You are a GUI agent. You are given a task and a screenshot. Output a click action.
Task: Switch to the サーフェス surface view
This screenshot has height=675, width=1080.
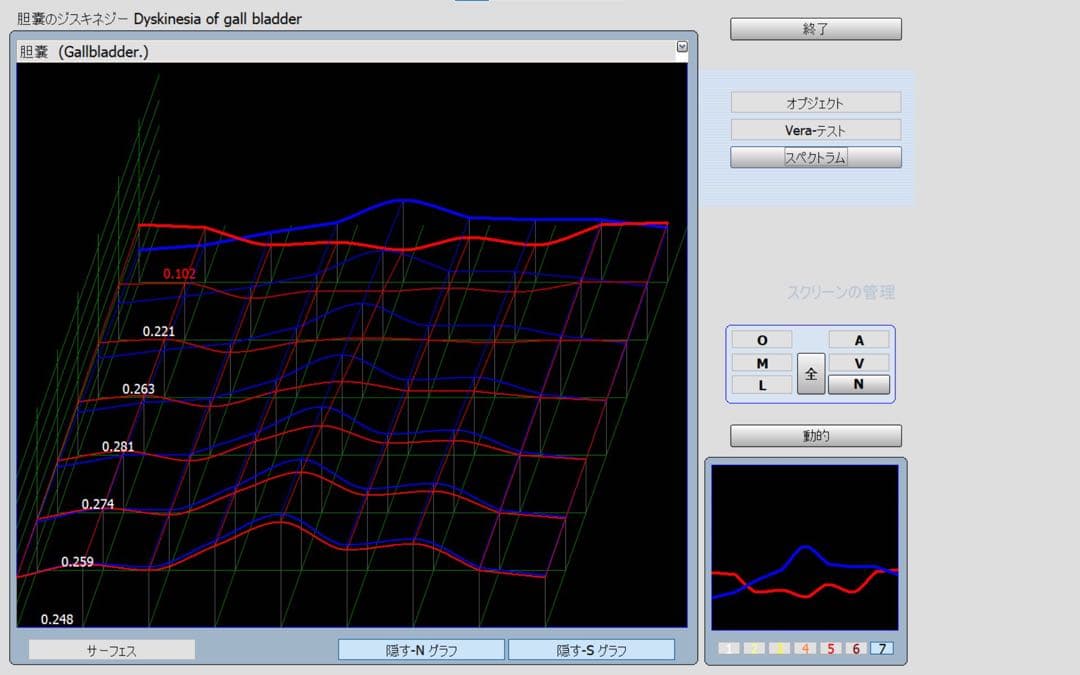click(x=111, y=650)
